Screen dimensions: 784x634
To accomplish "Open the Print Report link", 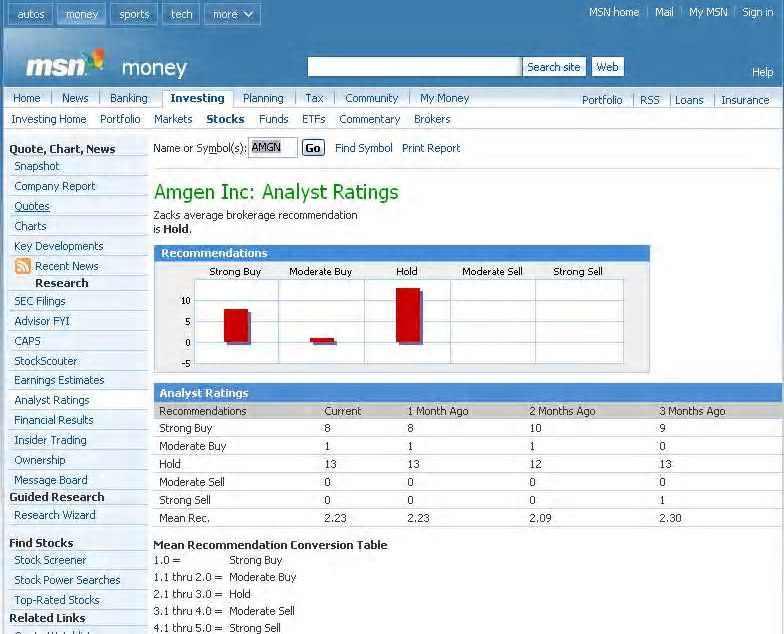I will (431, 148).
